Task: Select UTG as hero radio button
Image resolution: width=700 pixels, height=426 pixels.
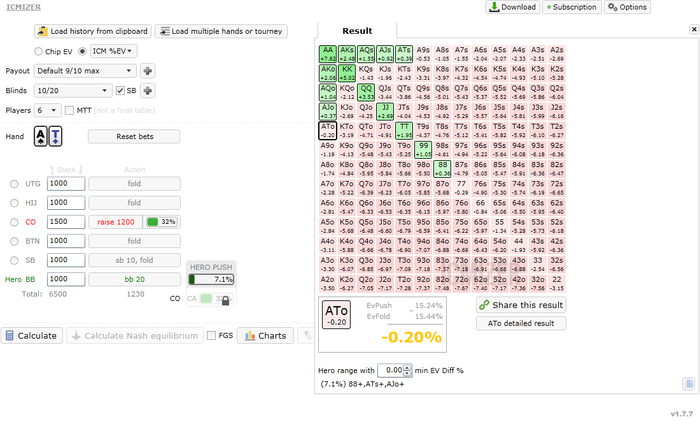Action: 14,184
